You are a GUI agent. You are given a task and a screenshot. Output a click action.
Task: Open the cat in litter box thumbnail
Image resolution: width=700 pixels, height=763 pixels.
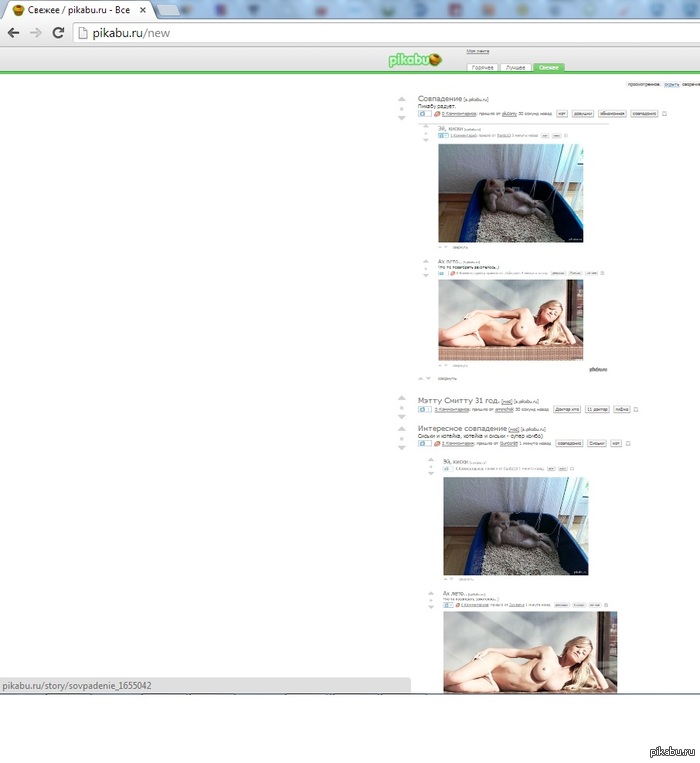click(x=510, y=193)
